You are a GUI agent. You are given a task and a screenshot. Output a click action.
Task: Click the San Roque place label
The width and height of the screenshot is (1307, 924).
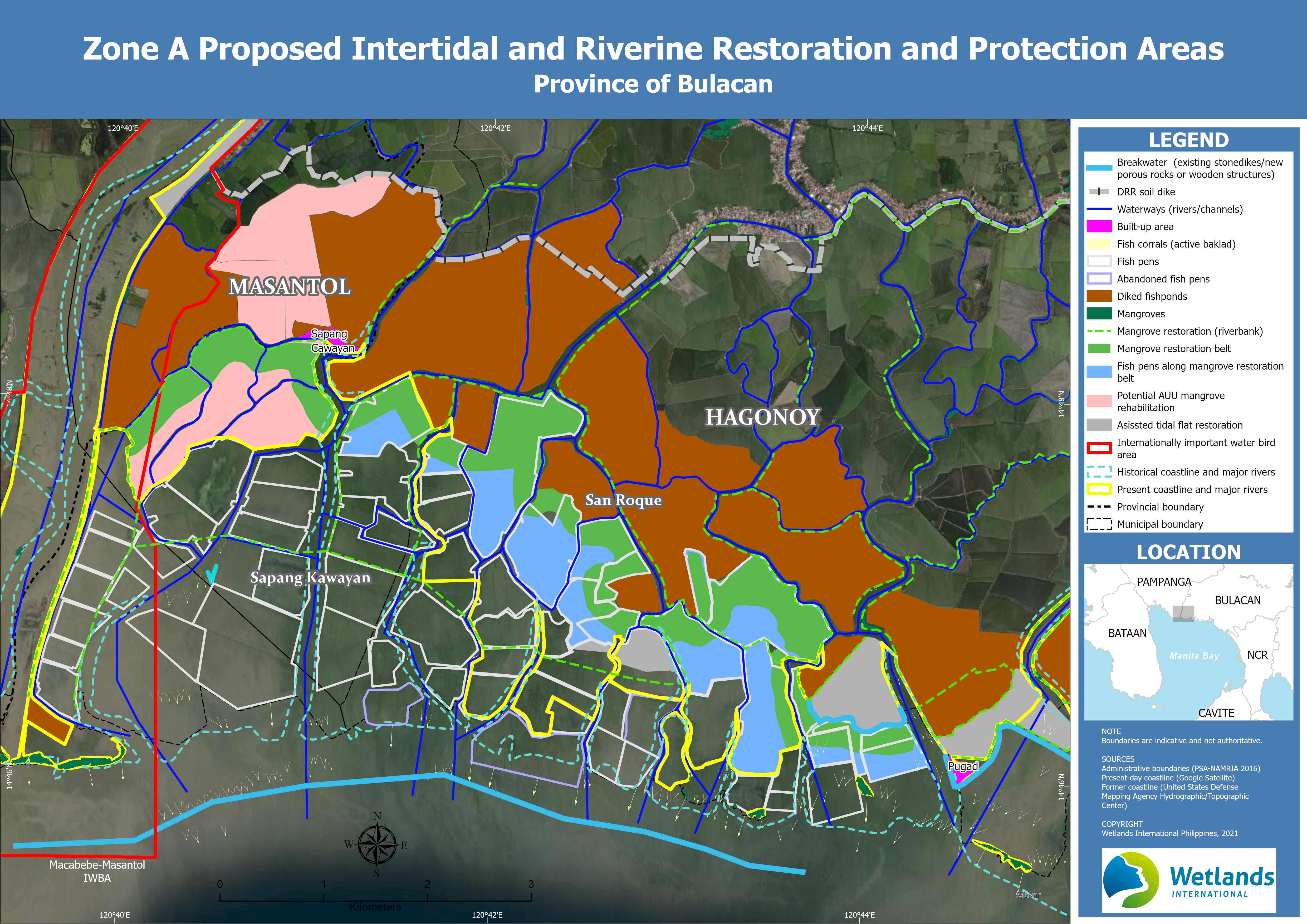623,500
